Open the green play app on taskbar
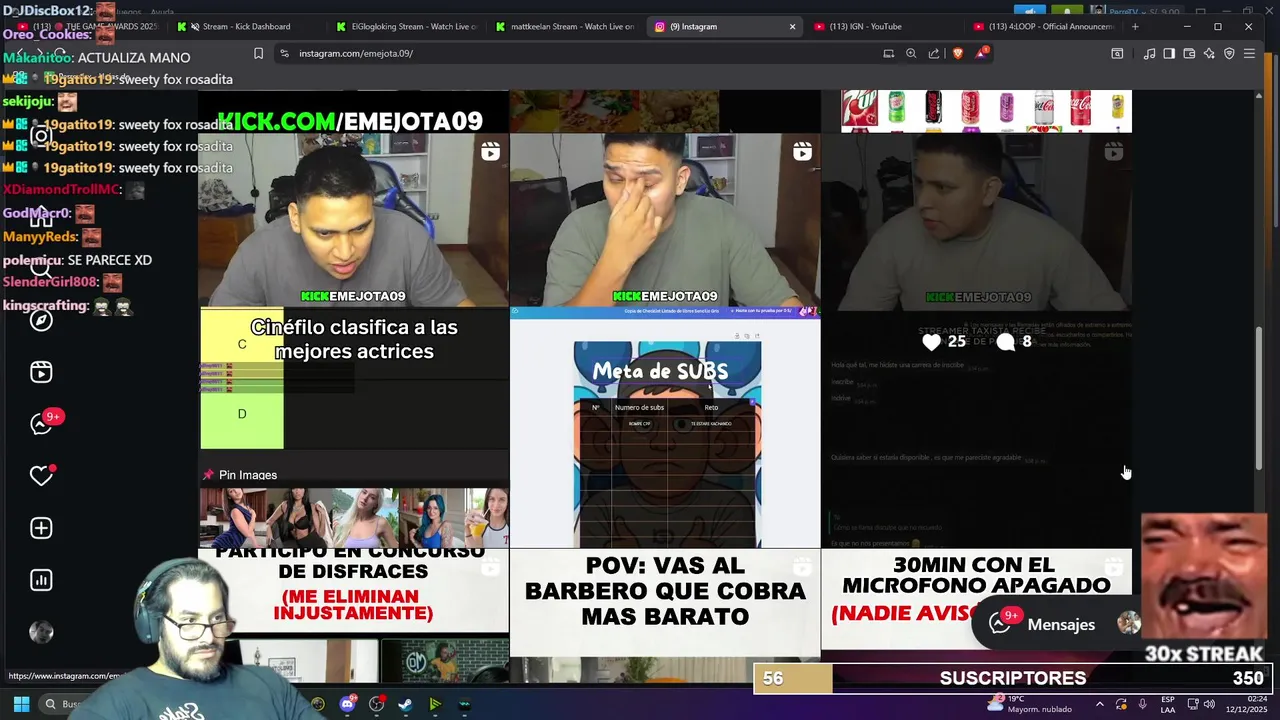Screen dimensions: 1280x720 434,704
